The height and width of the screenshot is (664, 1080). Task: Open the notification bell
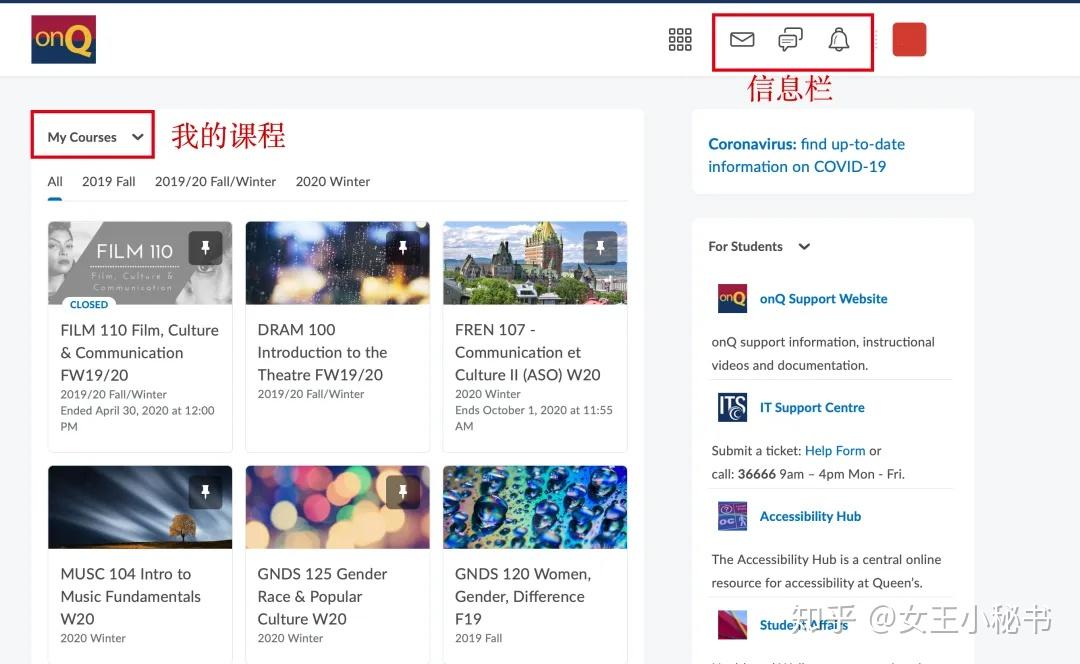(838, 40)
